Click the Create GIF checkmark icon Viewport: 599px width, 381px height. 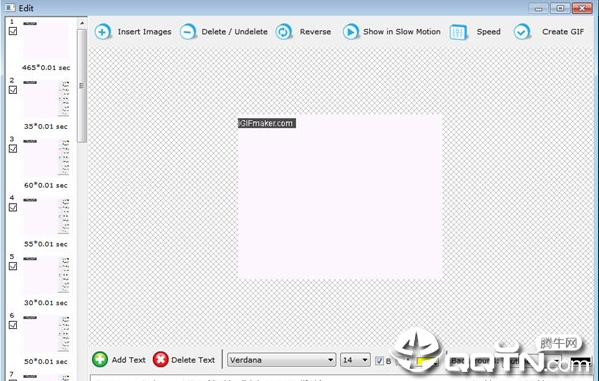click(522, 32)
